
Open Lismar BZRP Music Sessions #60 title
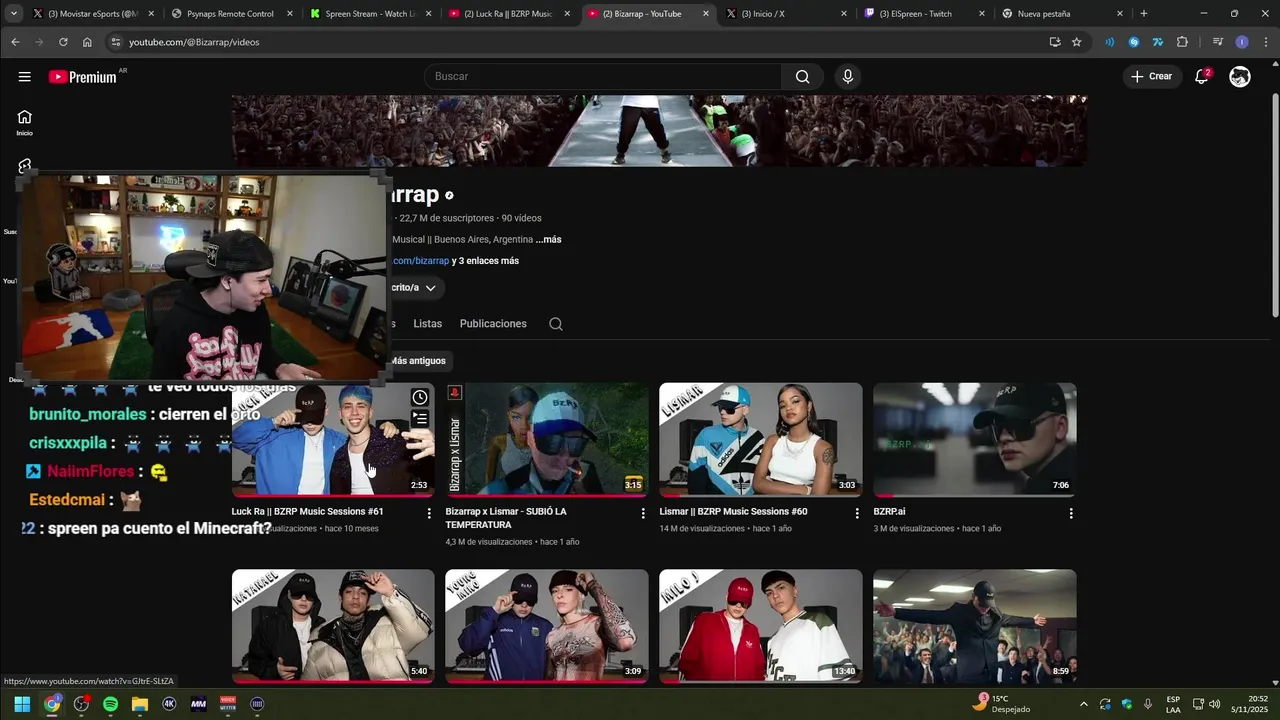click(x=733, y=511)
